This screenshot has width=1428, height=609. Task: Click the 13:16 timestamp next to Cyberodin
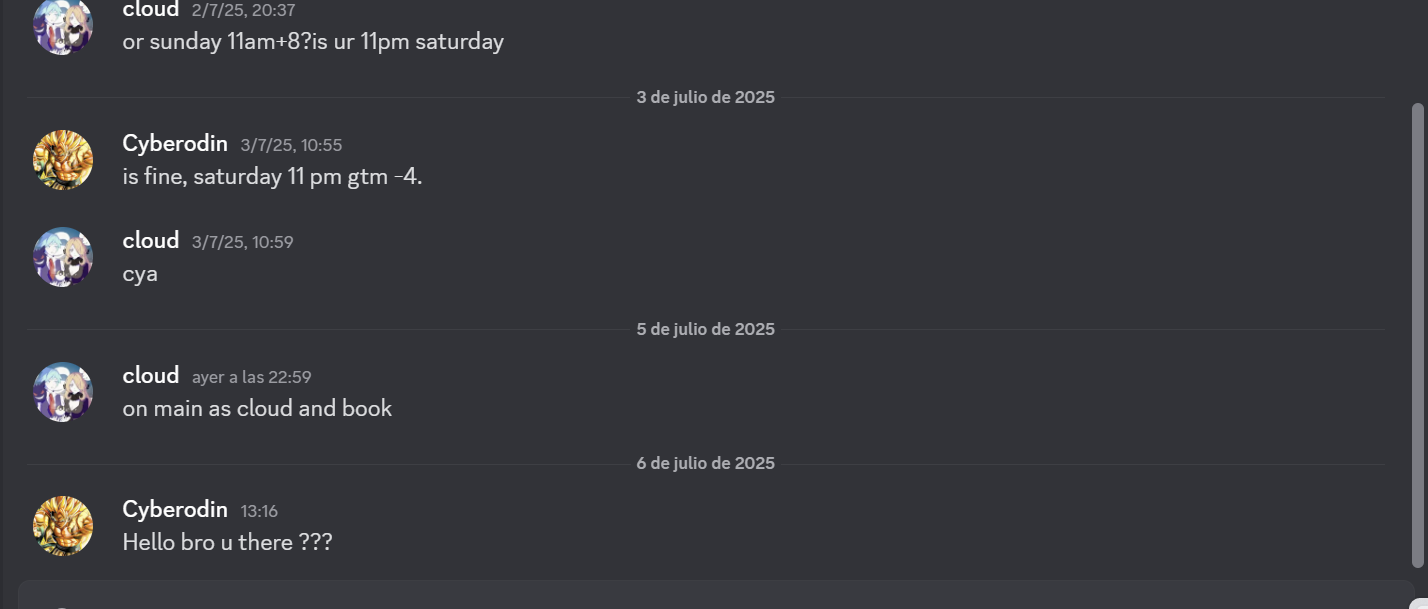[259, 511]
